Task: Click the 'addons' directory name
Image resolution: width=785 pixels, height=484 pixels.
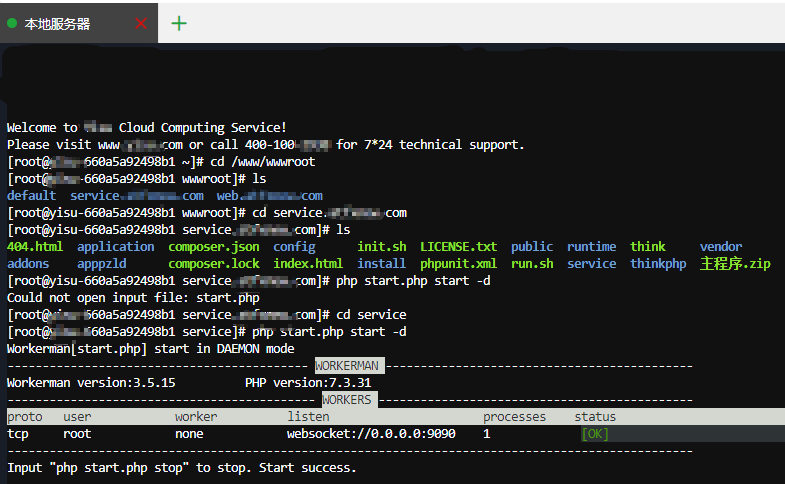Action: coord(28,264)
